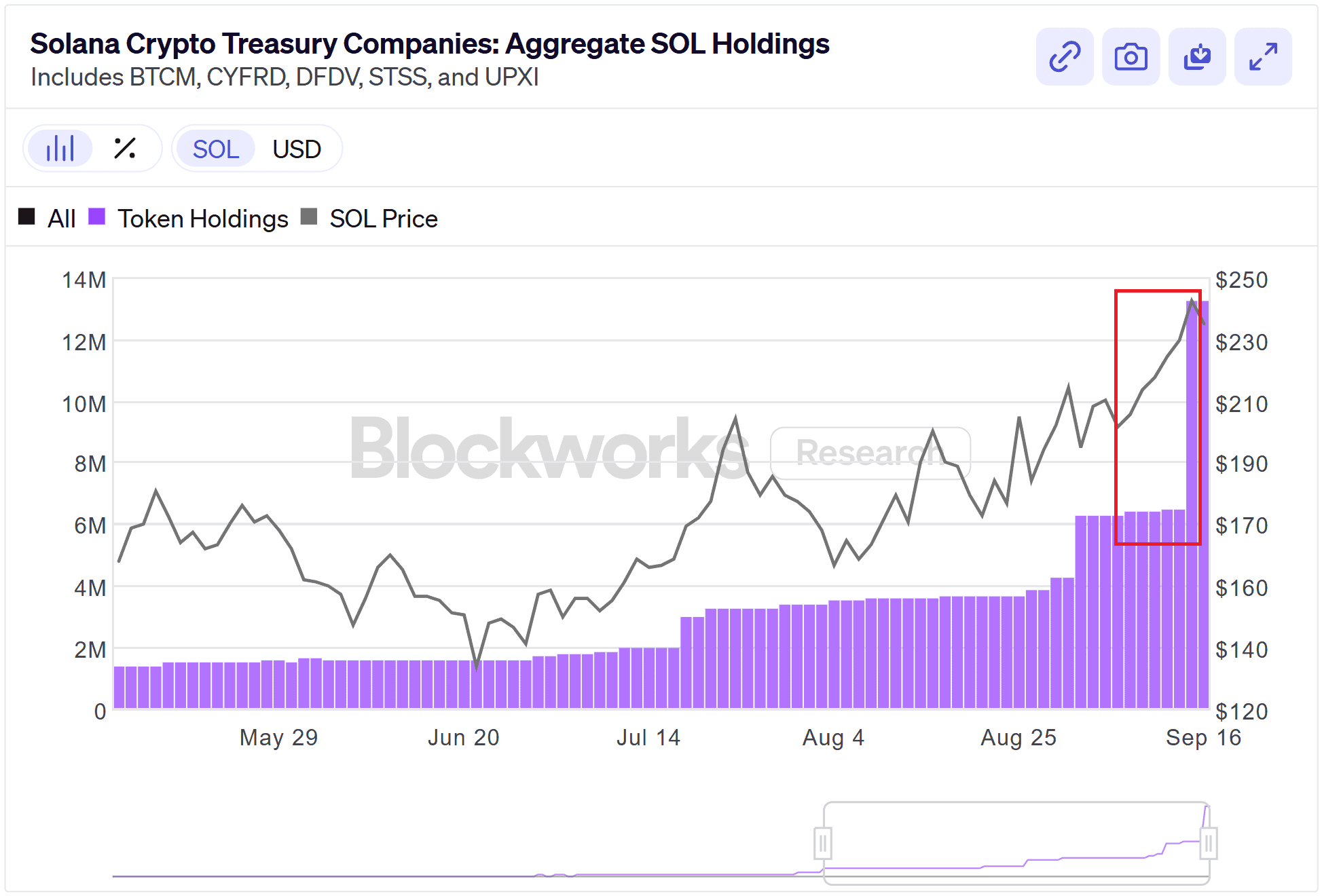Toggle SOL Price line visibility
This screenshot has width=1322, height=896.
[383, 219]
